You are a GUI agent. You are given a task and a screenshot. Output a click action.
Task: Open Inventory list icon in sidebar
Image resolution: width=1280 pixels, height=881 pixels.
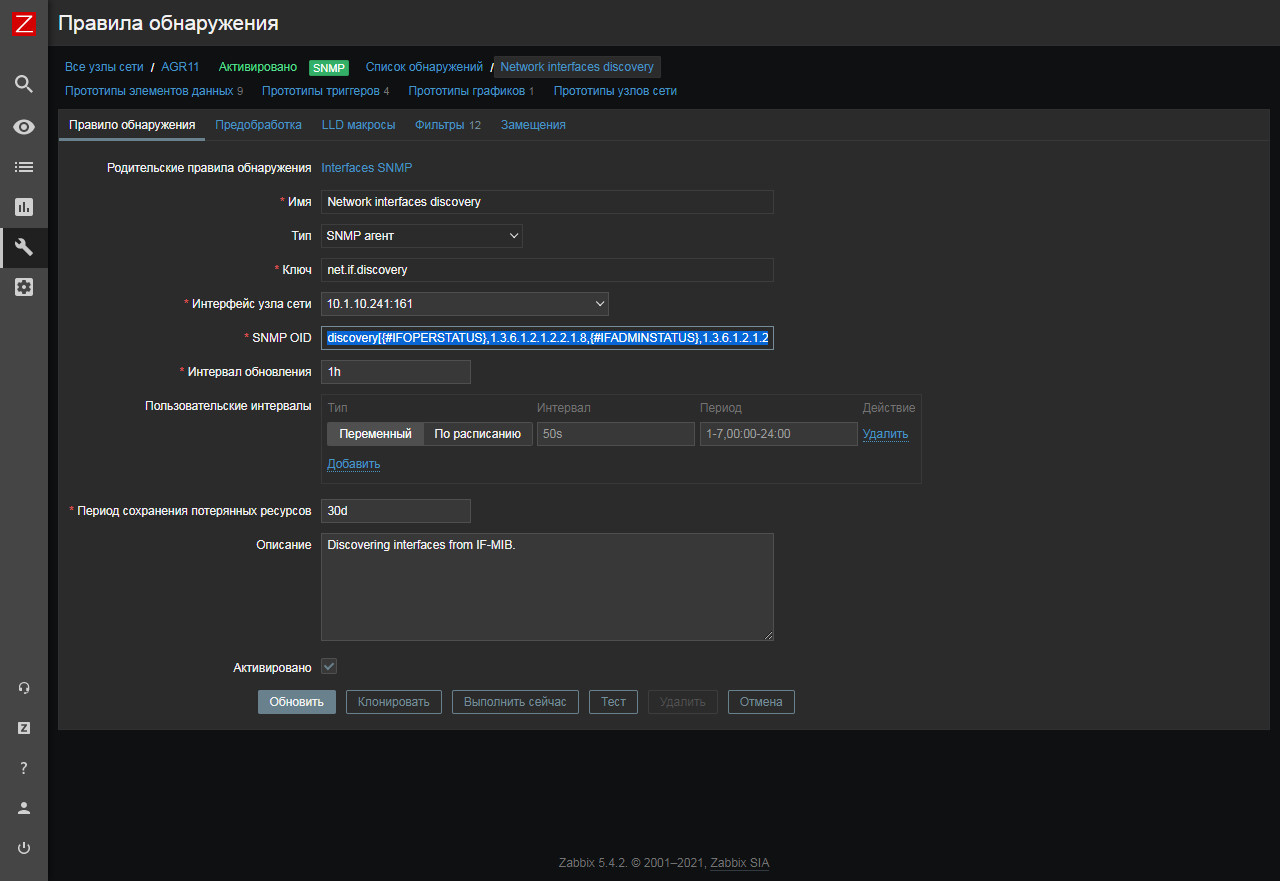pos(24,167)
